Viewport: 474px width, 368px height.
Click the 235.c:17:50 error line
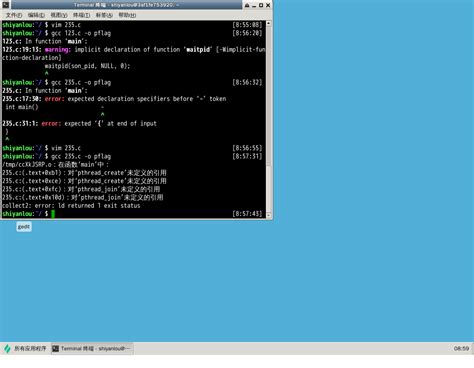[114, 99]
